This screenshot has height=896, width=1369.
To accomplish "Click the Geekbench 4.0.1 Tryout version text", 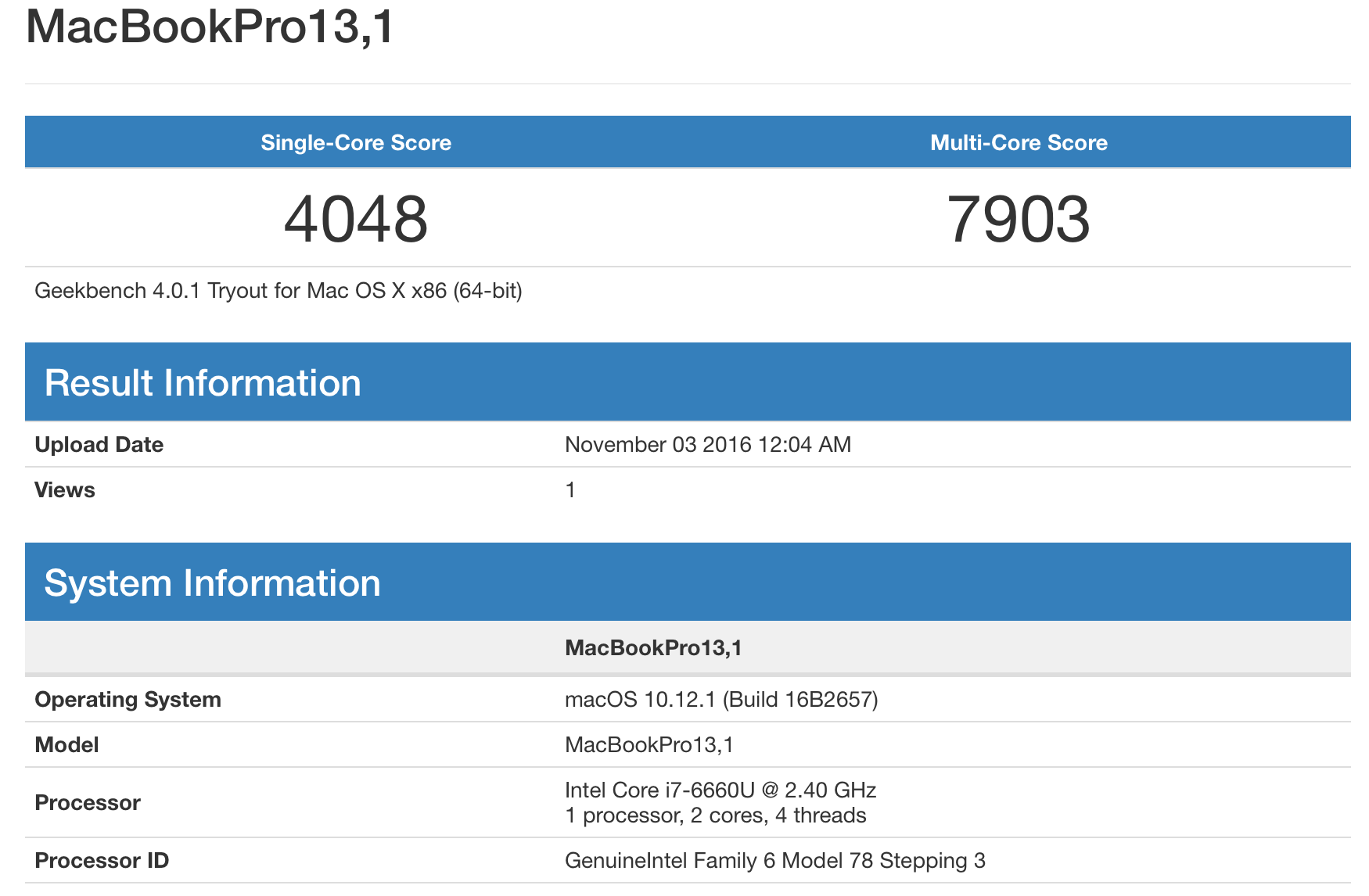I will [278, 291].
